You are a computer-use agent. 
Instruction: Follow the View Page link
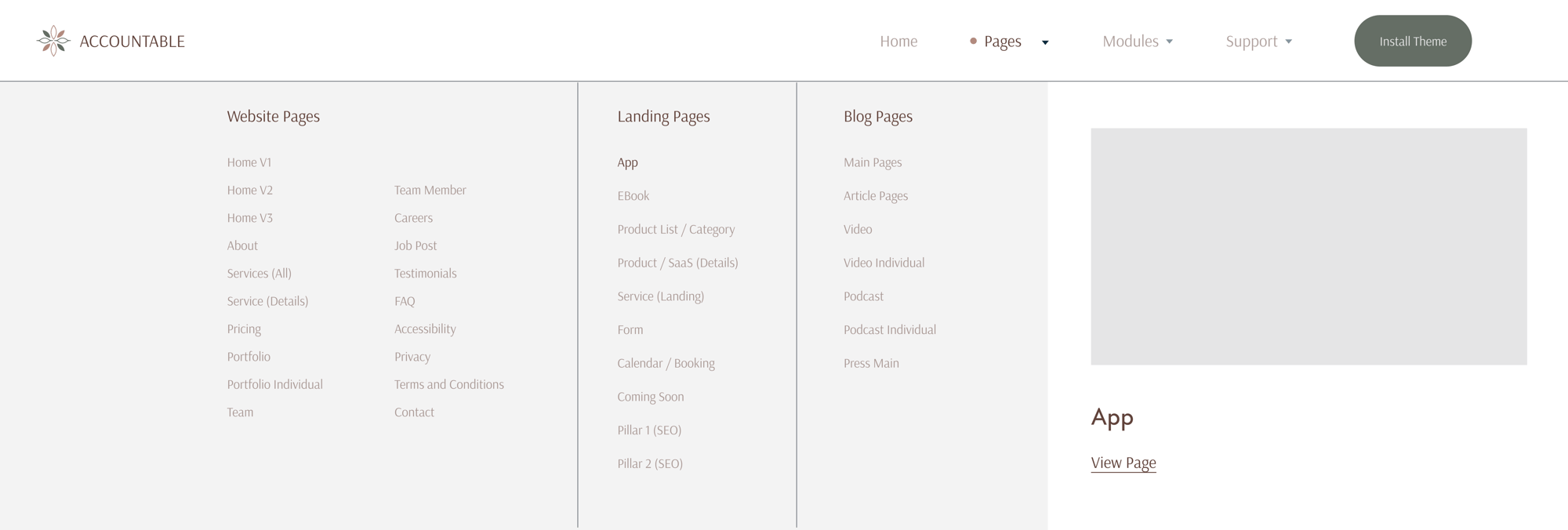point(1123,463)
